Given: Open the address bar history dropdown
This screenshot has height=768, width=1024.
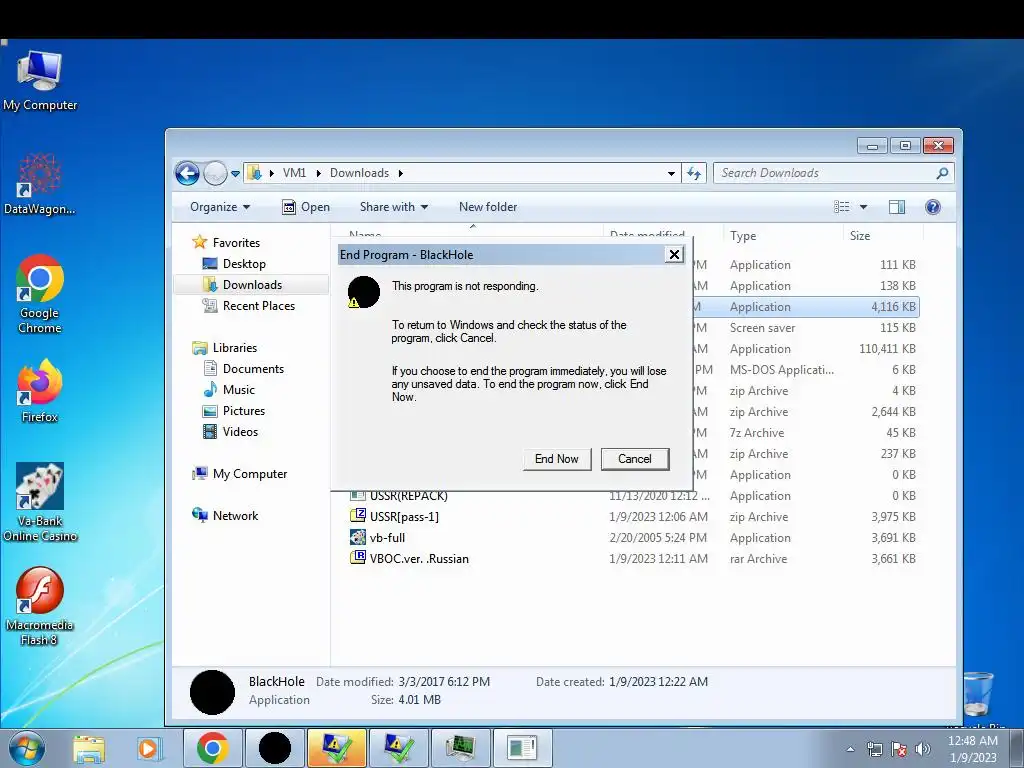Looking at the screenshot, I should [x=671, y=174].
